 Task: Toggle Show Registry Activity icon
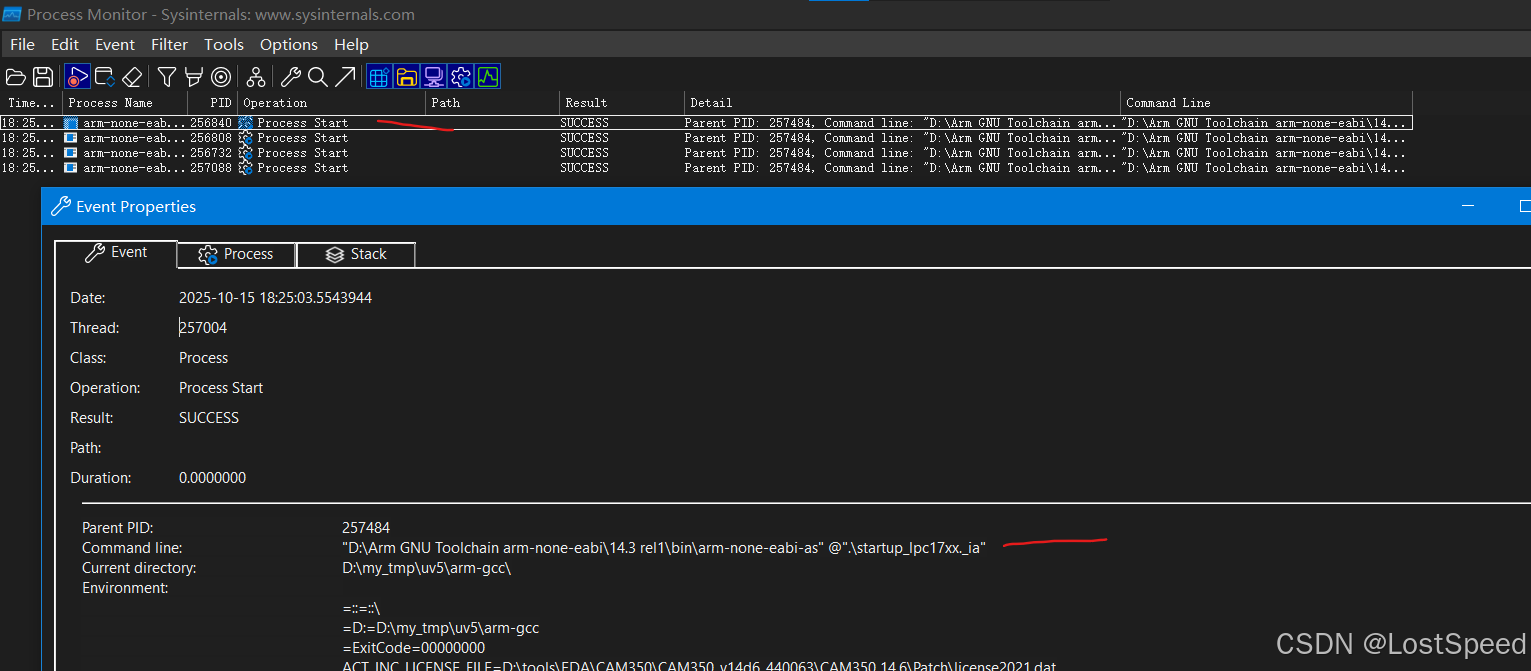[x=379, y=77]
